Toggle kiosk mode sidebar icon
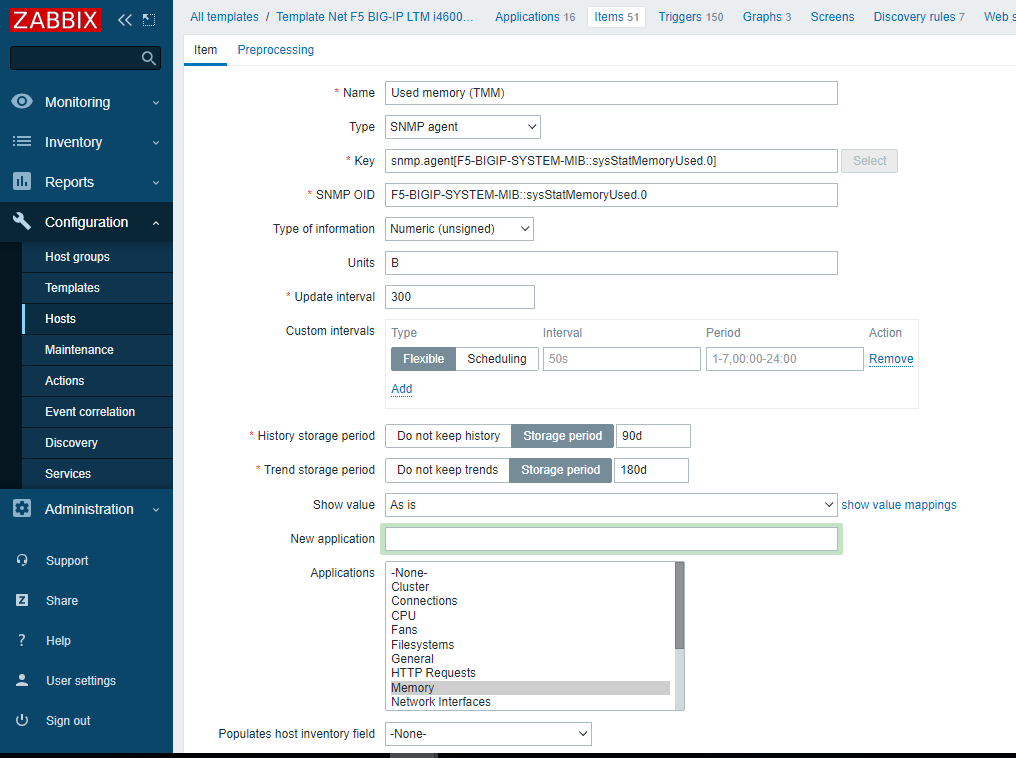The height and width of the screenshot is (758, 1016). [149, 20]
